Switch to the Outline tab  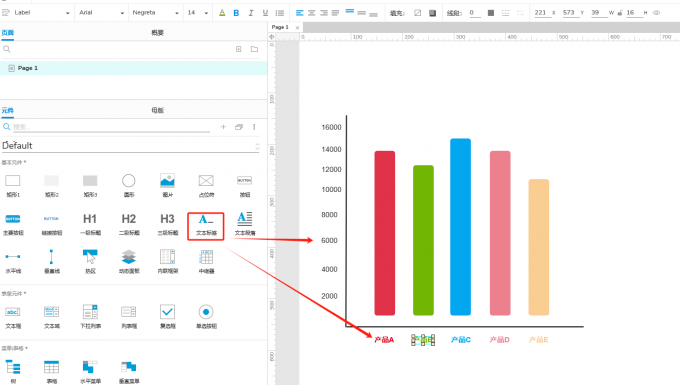pyautogui.click(x=157, y=33)
